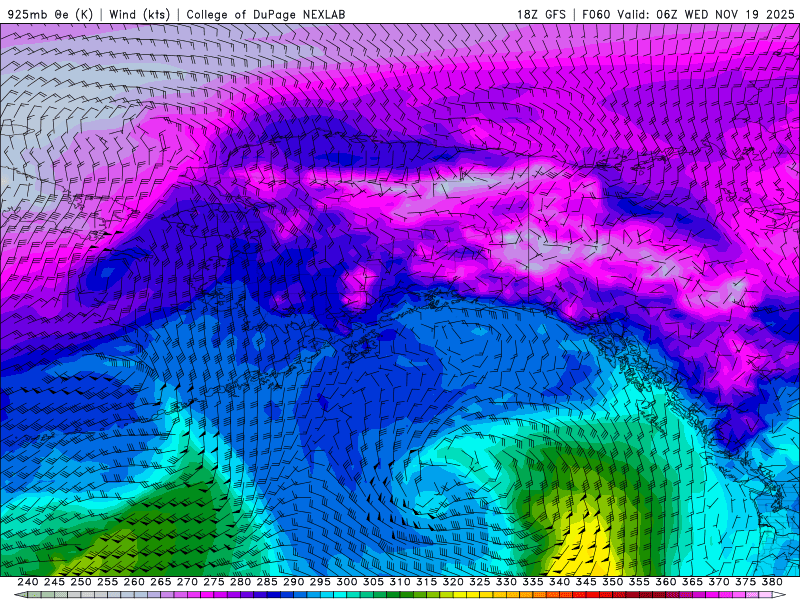Click the 320 colorbar scale label
Screen dimensions: 800x600
click(453, 582)
